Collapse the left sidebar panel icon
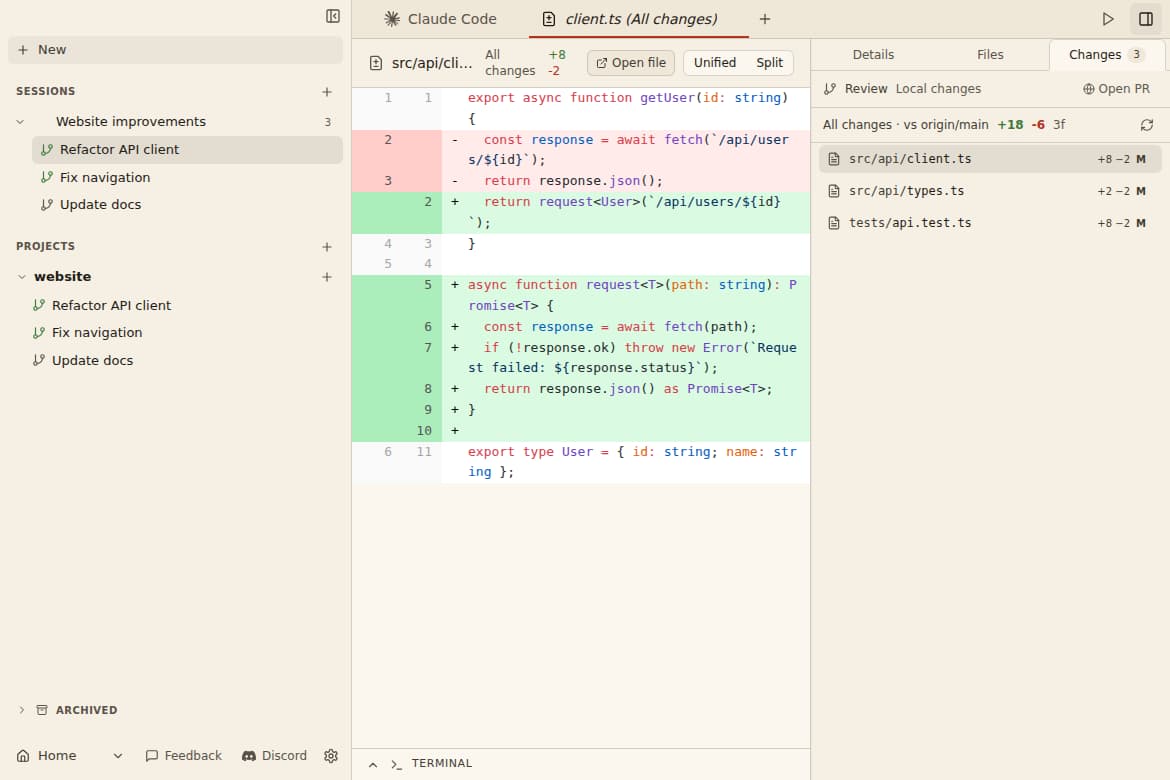1170x780 pixels. pos(333,16)
